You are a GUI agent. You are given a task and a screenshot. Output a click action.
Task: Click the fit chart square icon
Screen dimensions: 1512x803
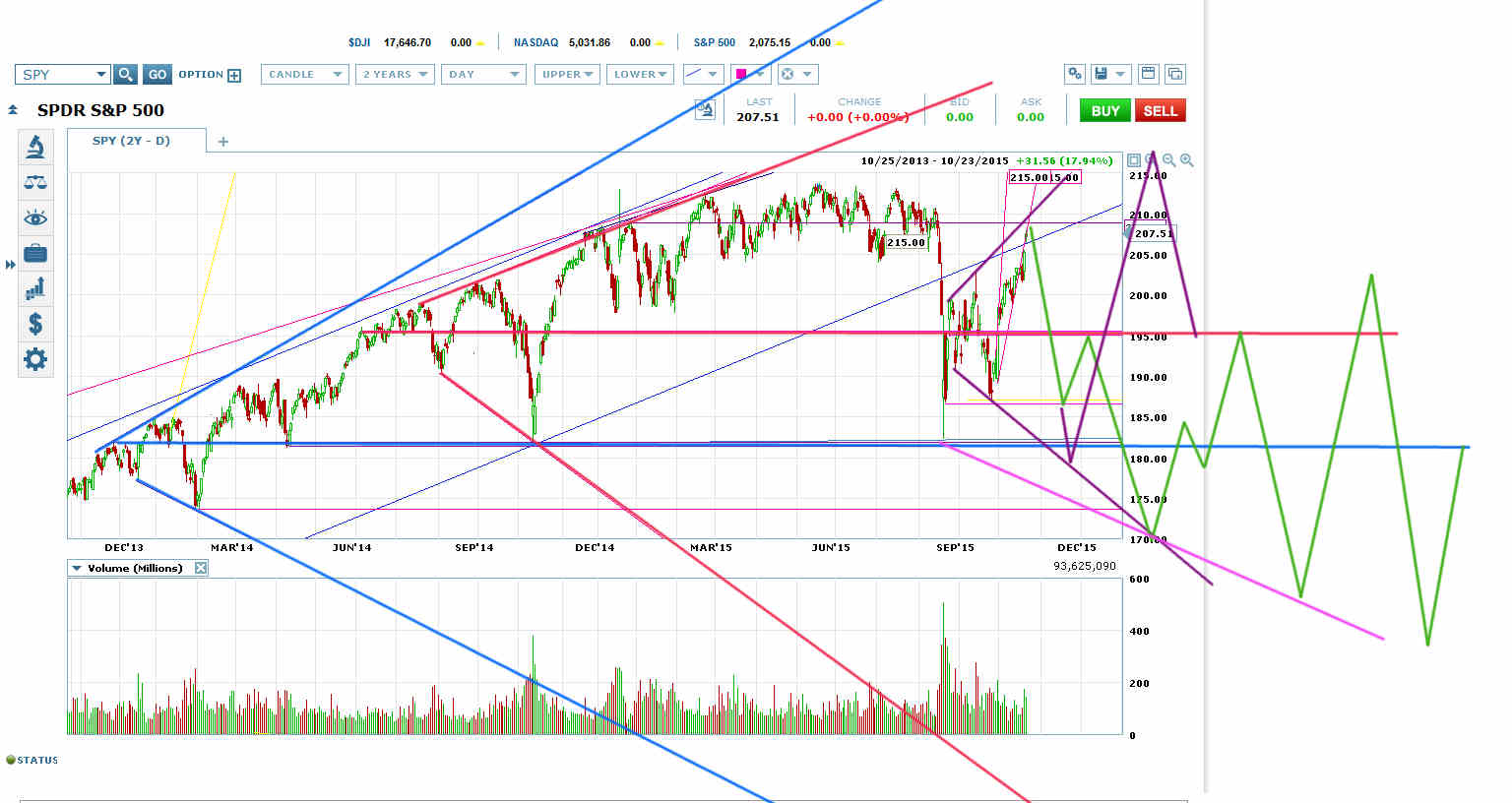[x=1134, y=160]
